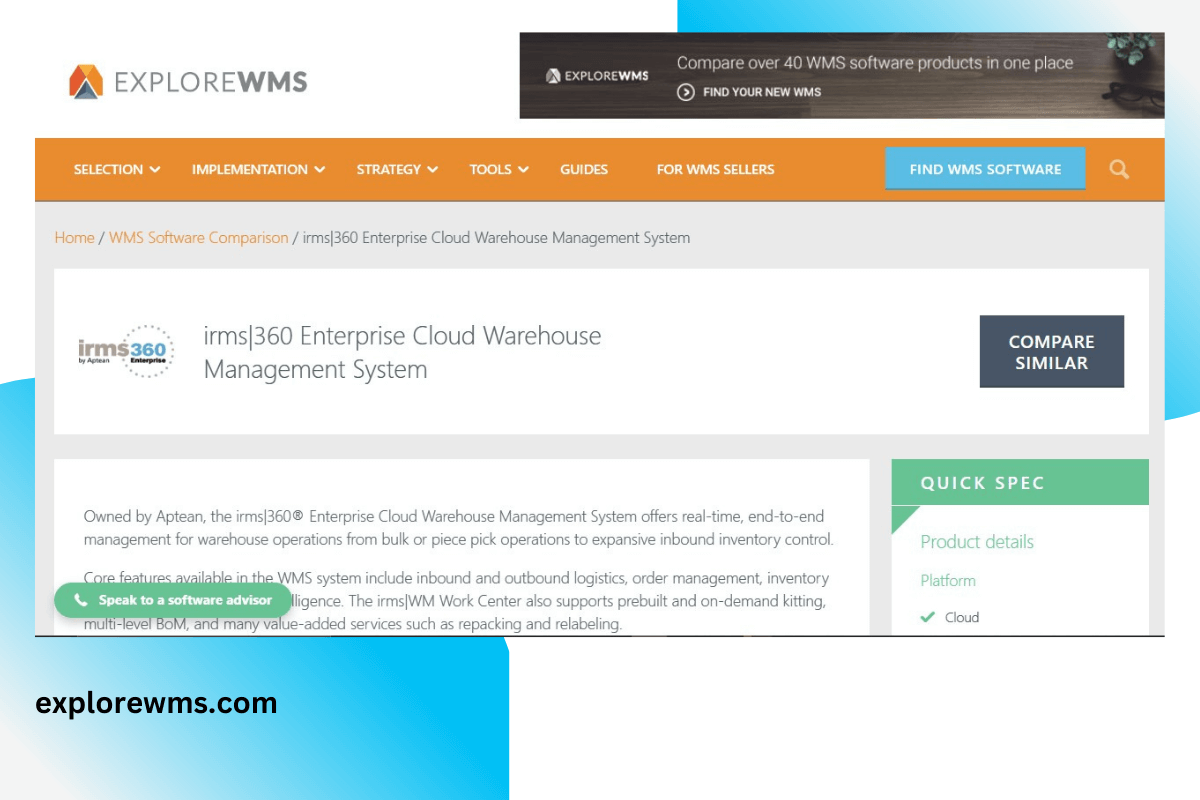
Task: Click the 'Owned by Aptean' paragraph
Action: tap(458, 528)
